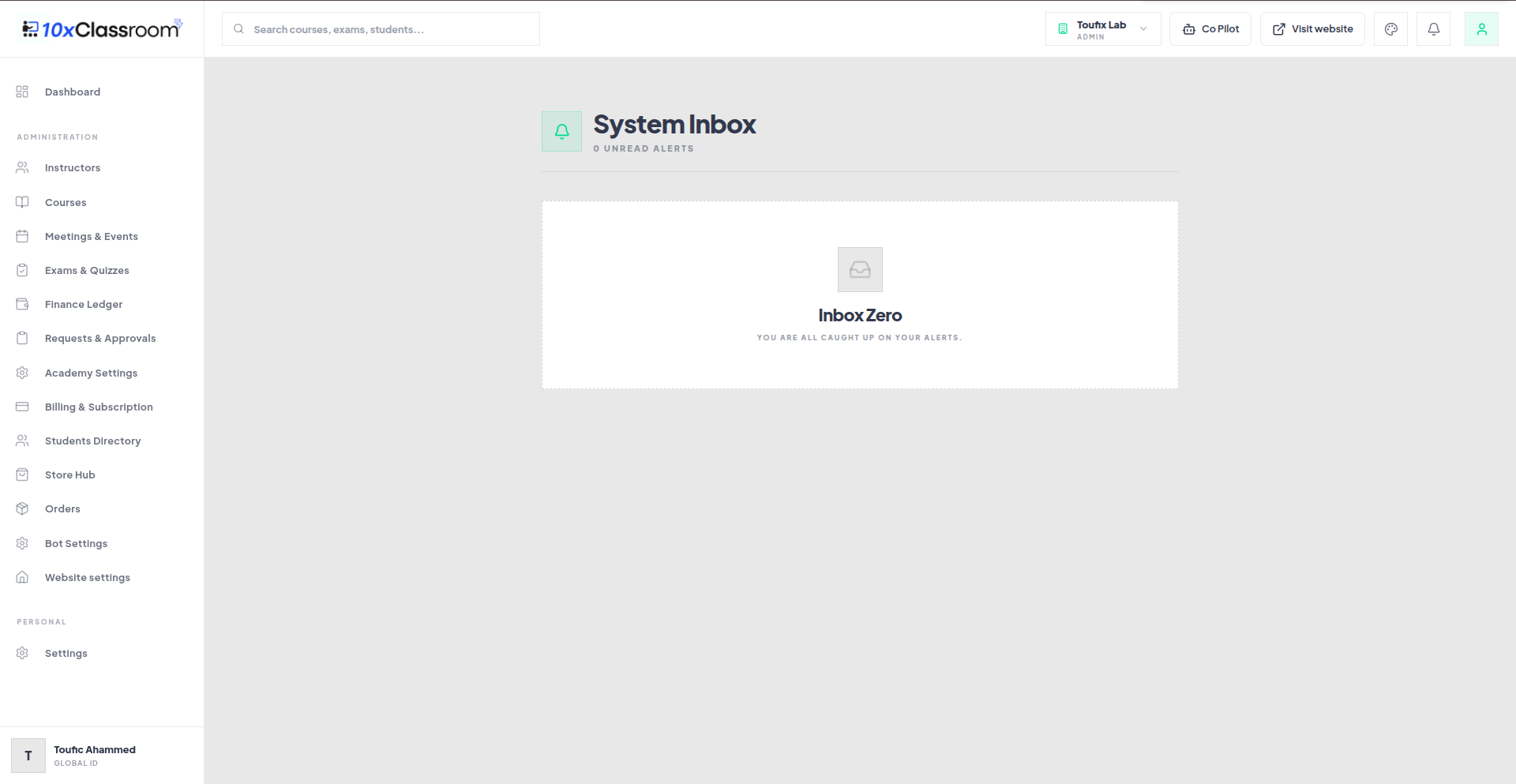Image resolution: width=1516 pixels, height=784 pixels.
Task: Click the Bot Settings gear icon
Action: coord(22,543)
